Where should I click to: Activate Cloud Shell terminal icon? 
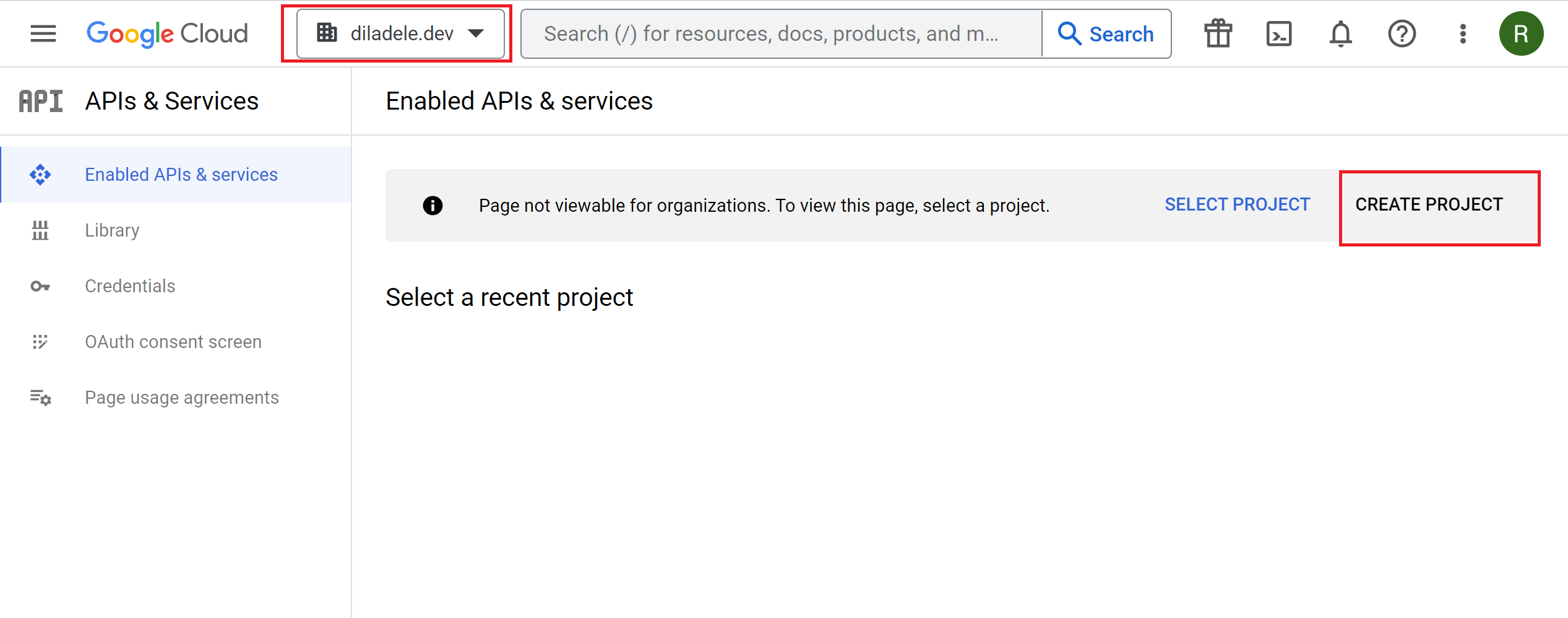pyautogui.click(x=1279, y=33)
